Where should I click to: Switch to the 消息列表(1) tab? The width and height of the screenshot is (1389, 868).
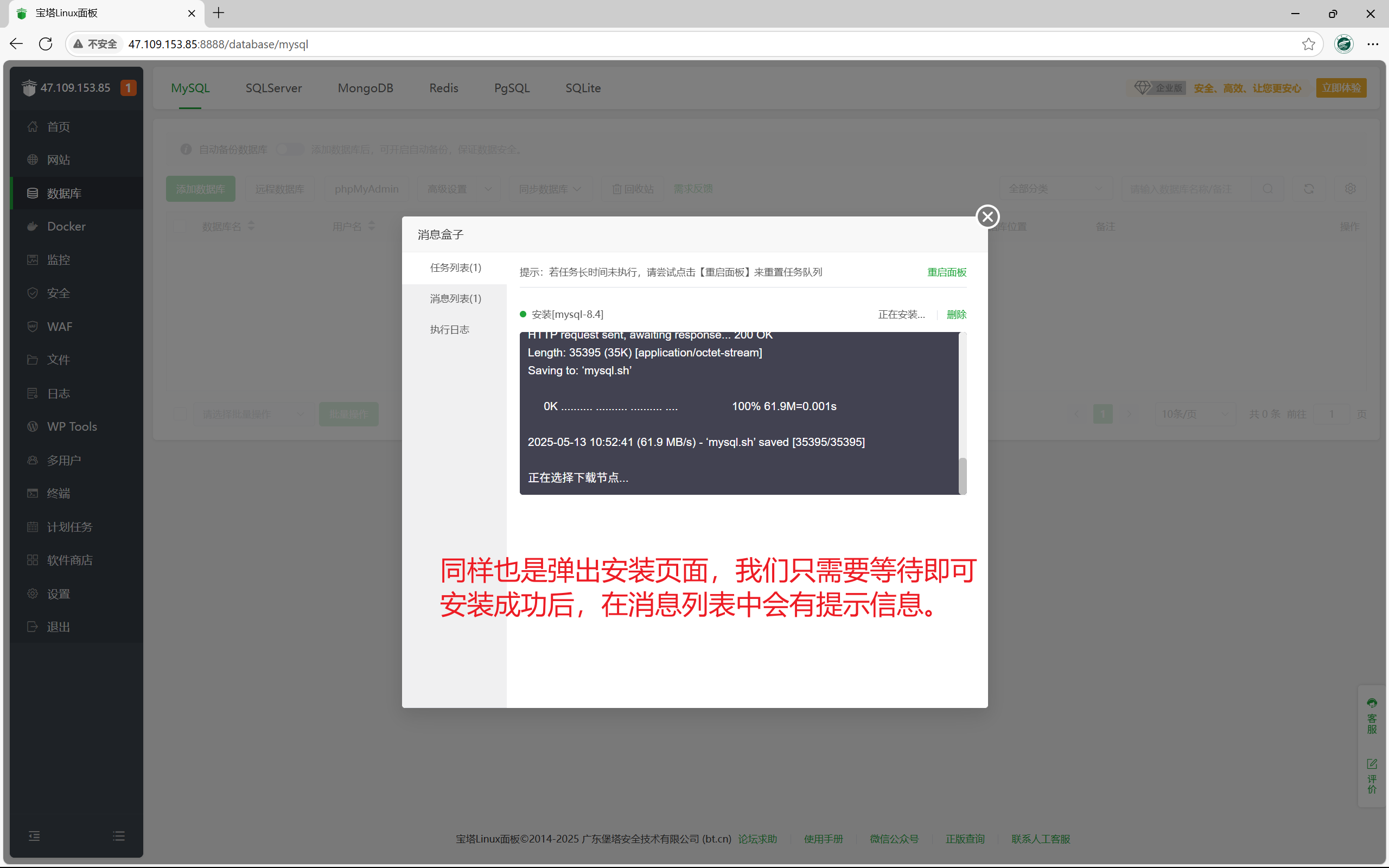pos(455,298)
